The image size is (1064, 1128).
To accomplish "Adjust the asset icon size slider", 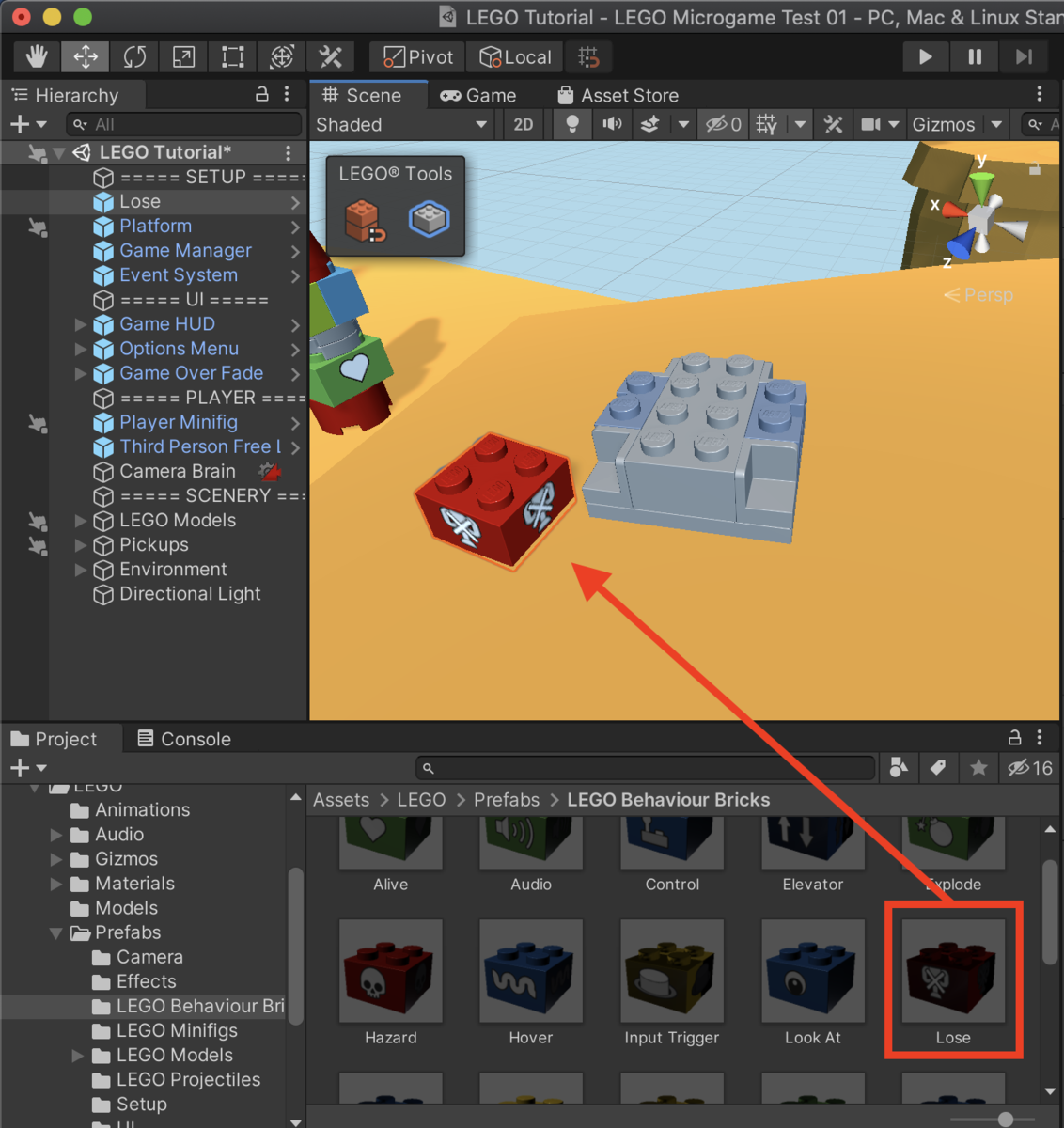I will (1006, 1119).
